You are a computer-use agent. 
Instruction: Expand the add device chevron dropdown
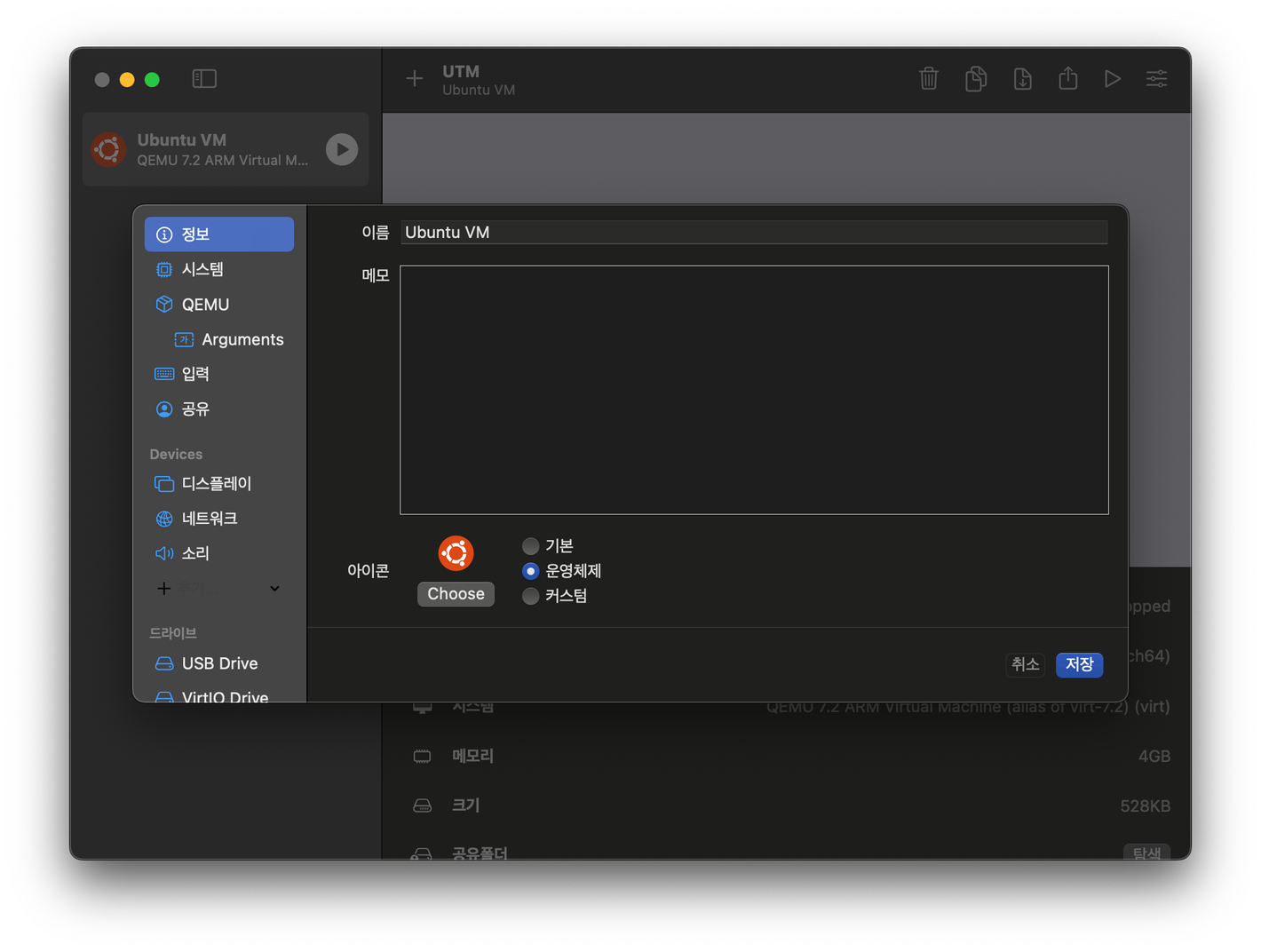point(274,588)
